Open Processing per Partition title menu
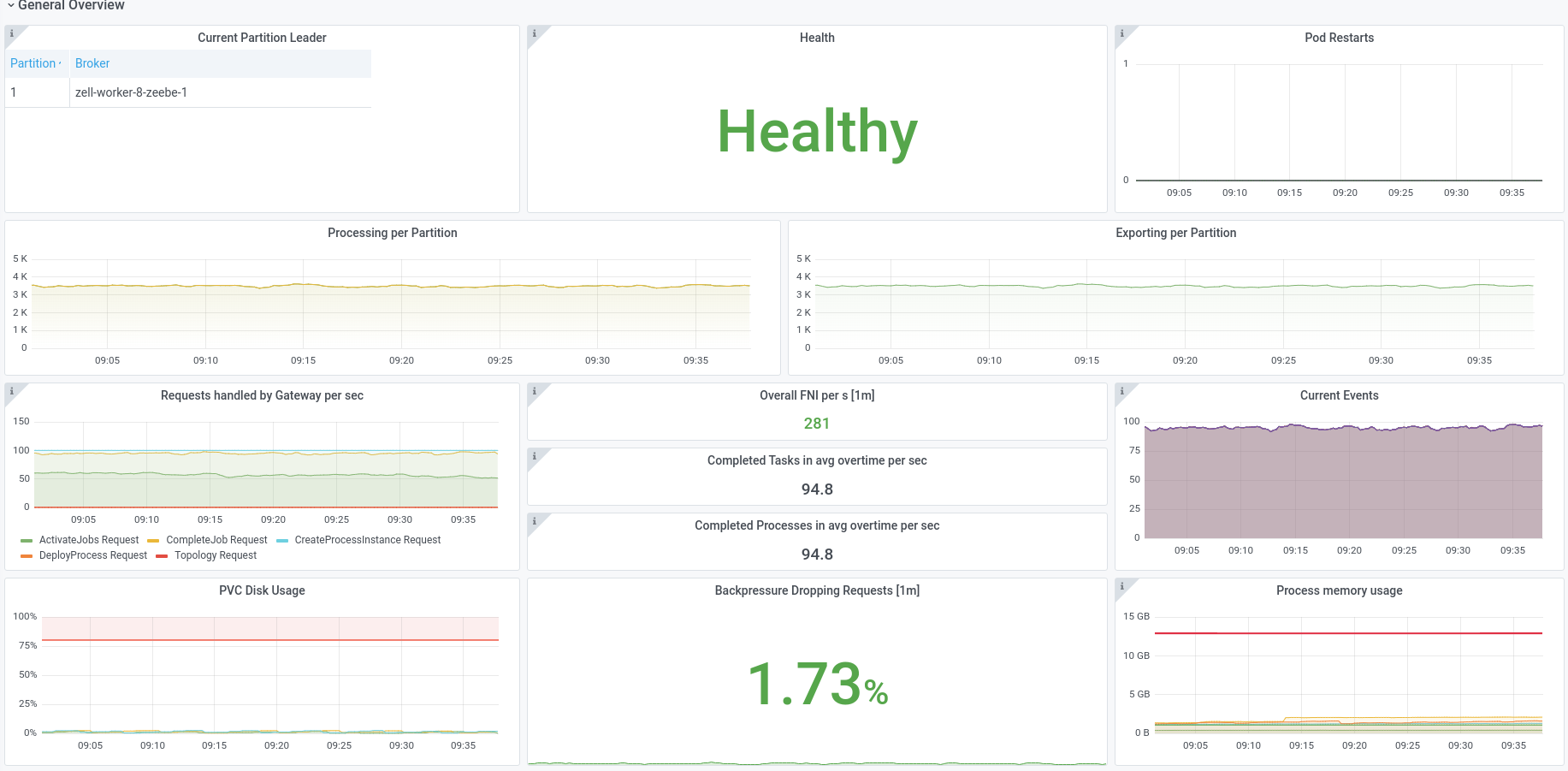This screenshot has height=771, width=1568. pyautogui.click(x=393, y=233)
